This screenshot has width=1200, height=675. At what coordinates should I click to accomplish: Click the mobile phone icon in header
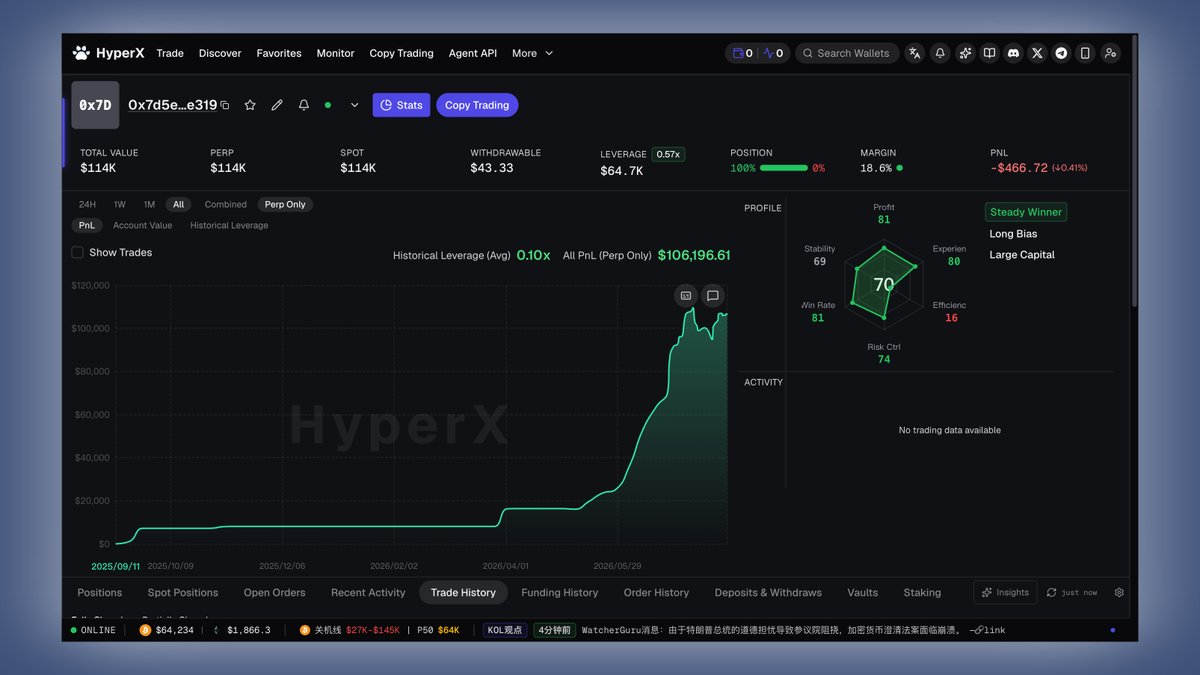[1085, 53]
